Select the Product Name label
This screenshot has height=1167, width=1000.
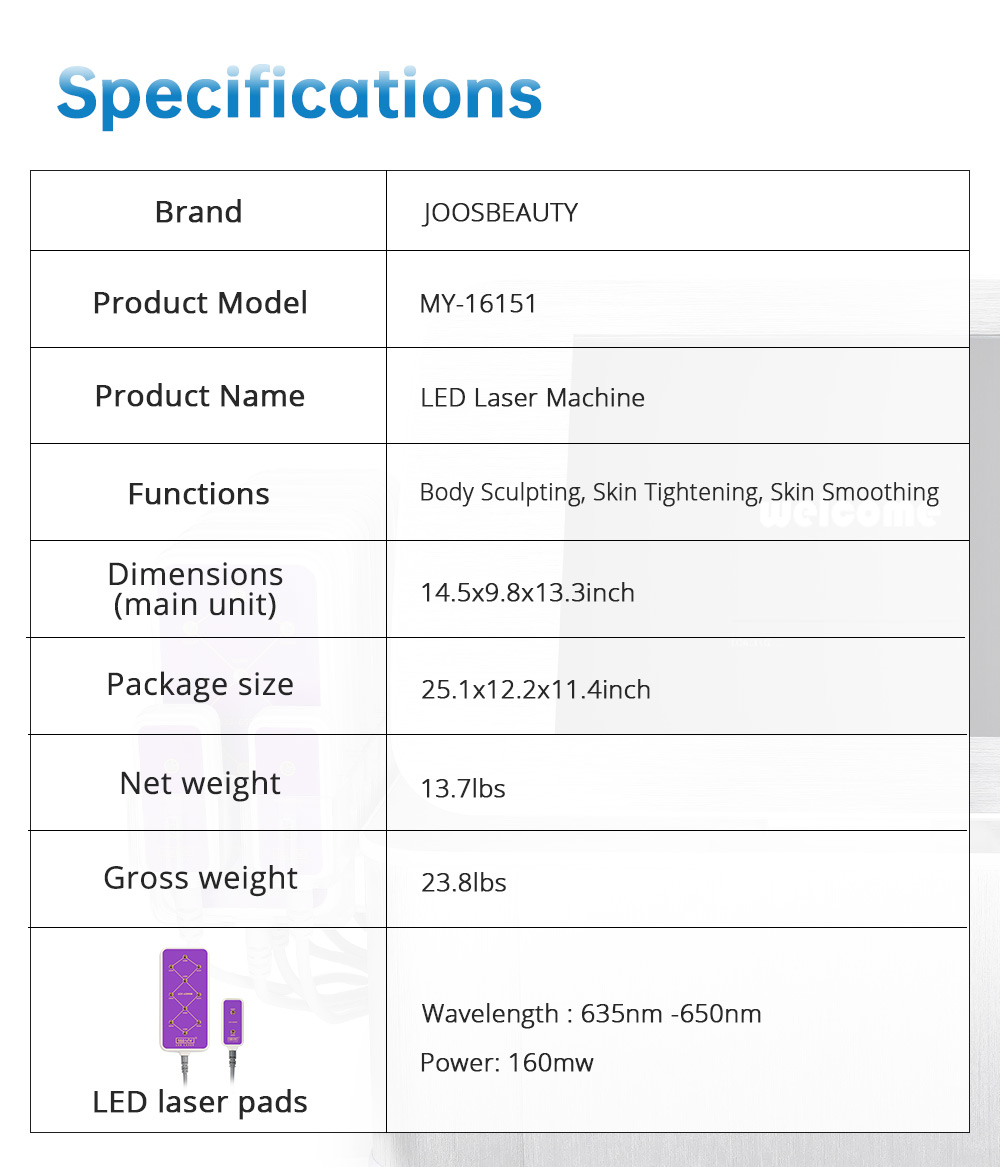[200, 396]
